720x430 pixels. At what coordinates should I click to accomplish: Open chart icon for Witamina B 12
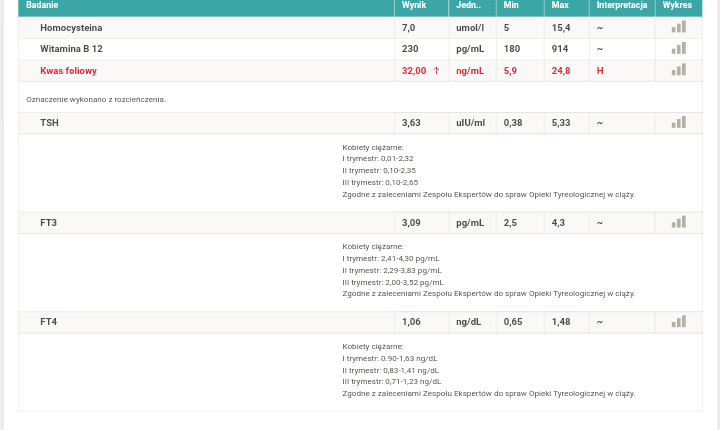(x=678, y=48)
